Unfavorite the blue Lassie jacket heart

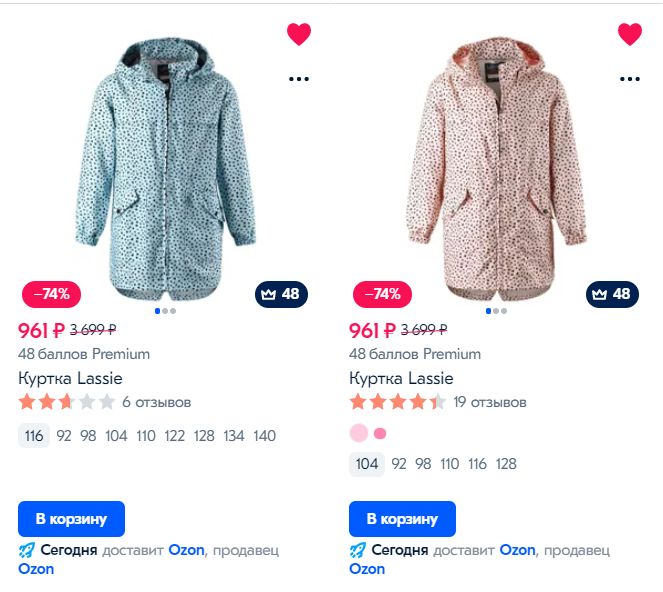tap(299, 34)
